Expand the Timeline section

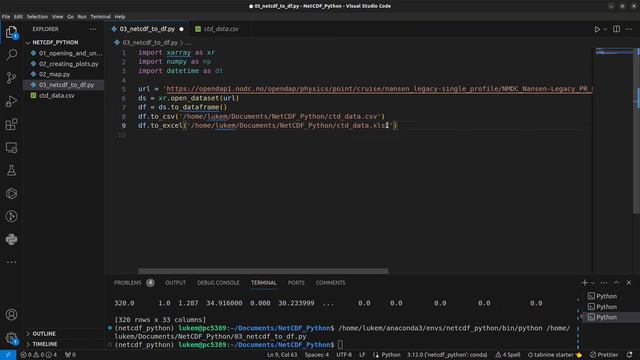point(44,344)
